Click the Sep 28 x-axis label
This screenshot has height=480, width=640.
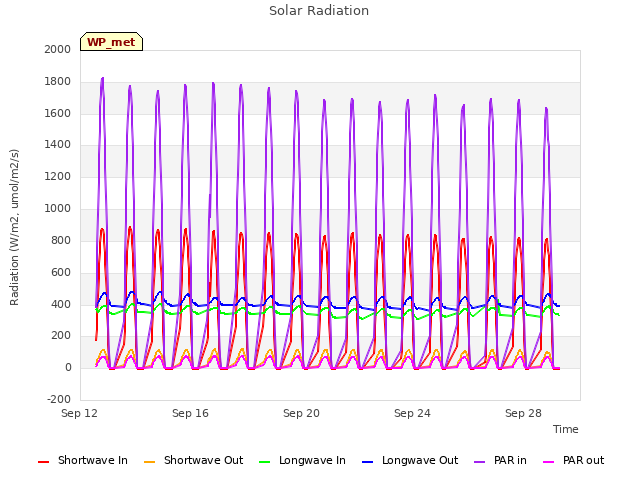click(x=523, y=413)
